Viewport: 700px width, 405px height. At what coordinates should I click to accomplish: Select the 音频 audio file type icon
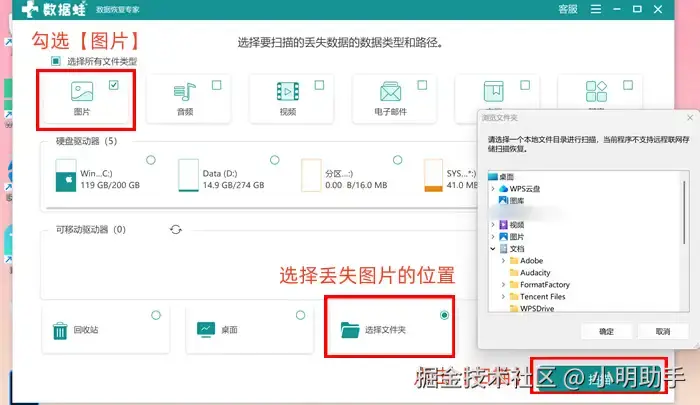[x=184, y=92]
